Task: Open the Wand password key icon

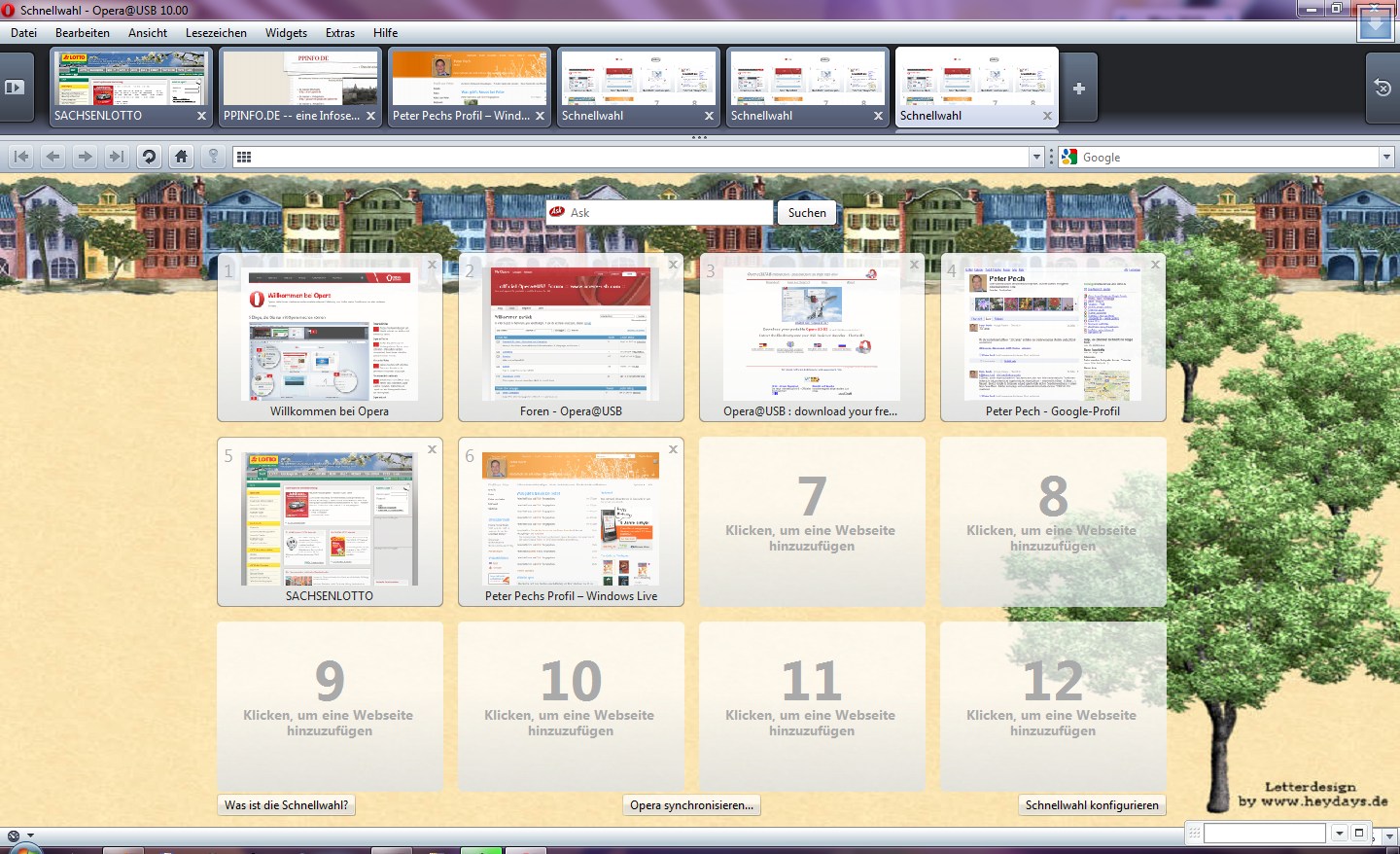Action: point(214,157)
